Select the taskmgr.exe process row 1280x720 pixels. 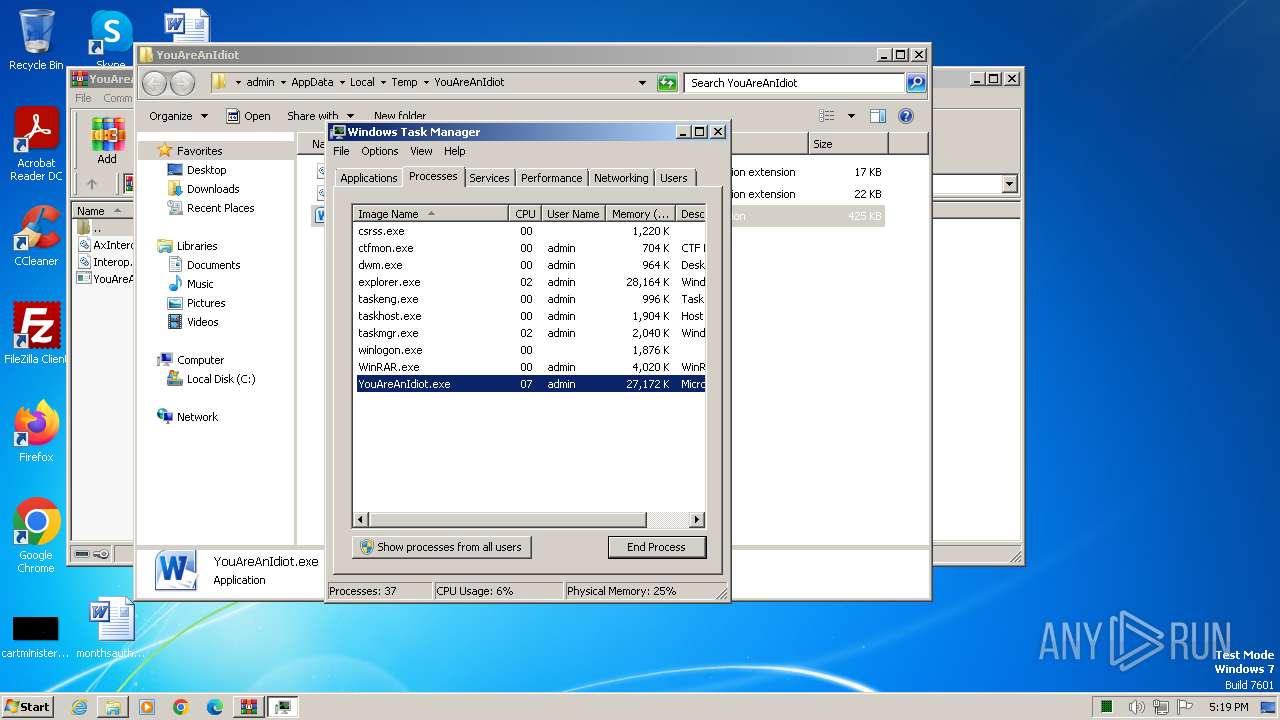530,333
